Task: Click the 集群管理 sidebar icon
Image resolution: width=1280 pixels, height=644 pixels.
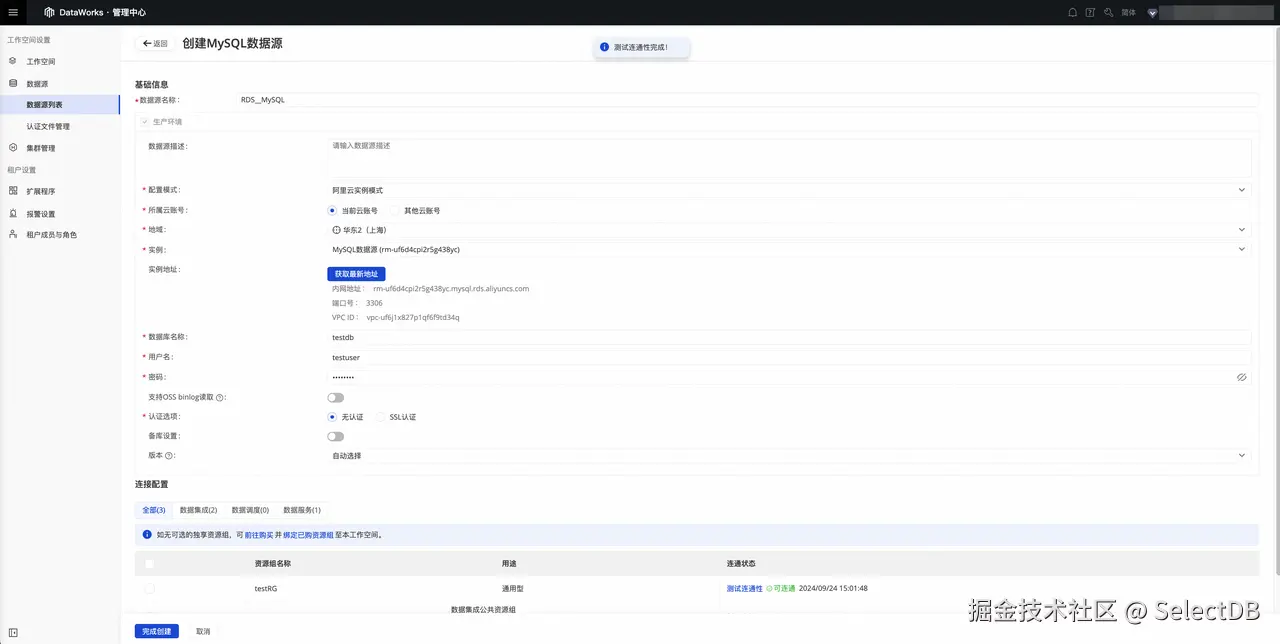Action: 13,148
